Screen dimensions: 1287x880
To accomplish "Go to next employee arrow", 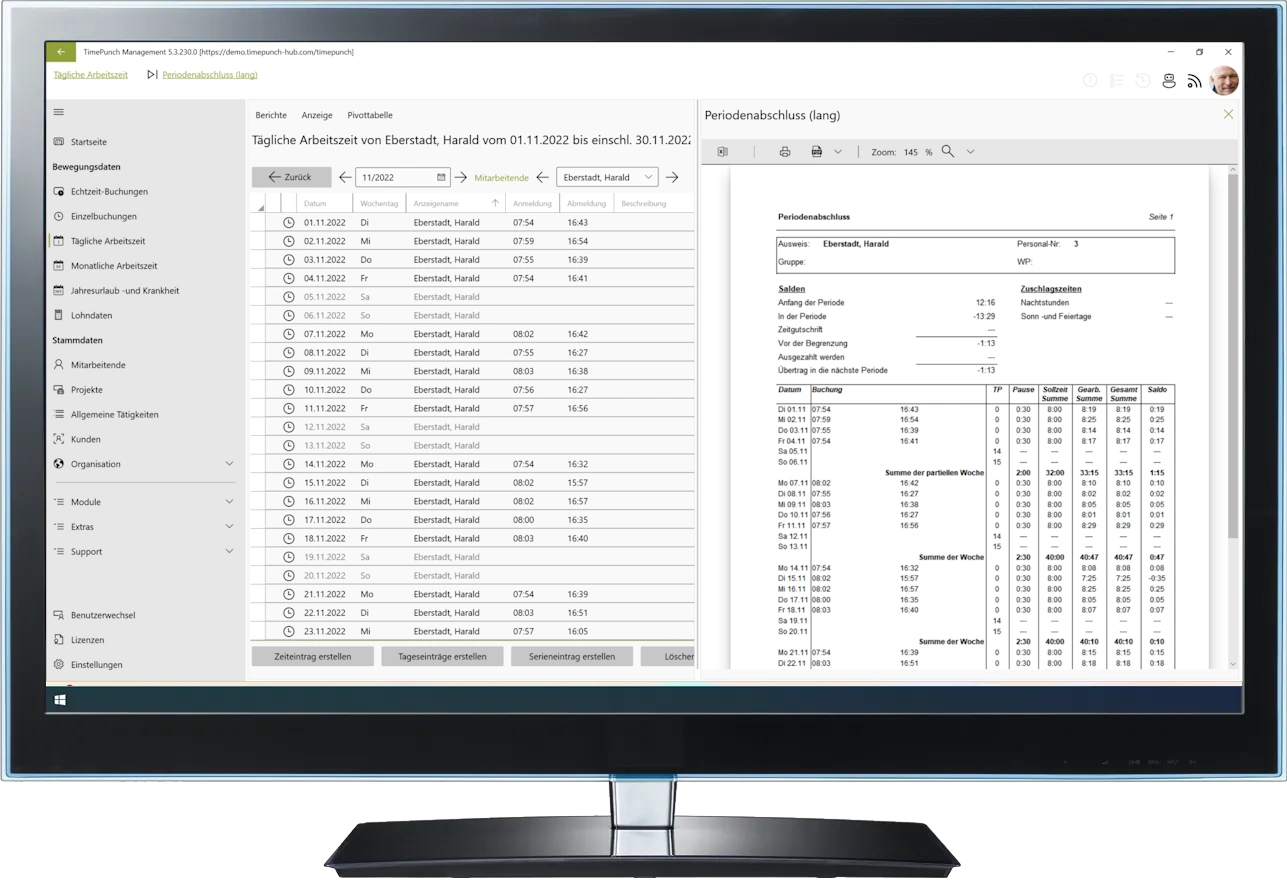I will coord(672,177).
